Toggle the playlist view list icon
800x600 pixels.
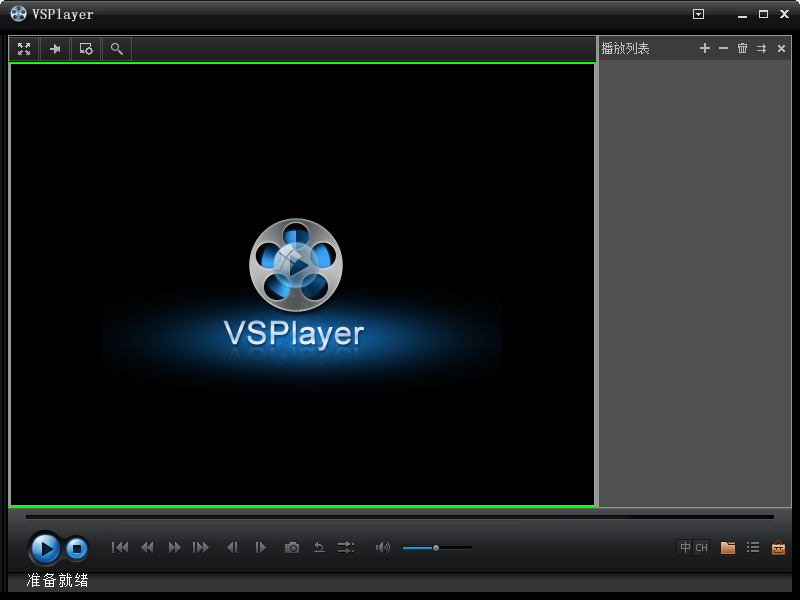pyautogui.click(x=753, y=547)
